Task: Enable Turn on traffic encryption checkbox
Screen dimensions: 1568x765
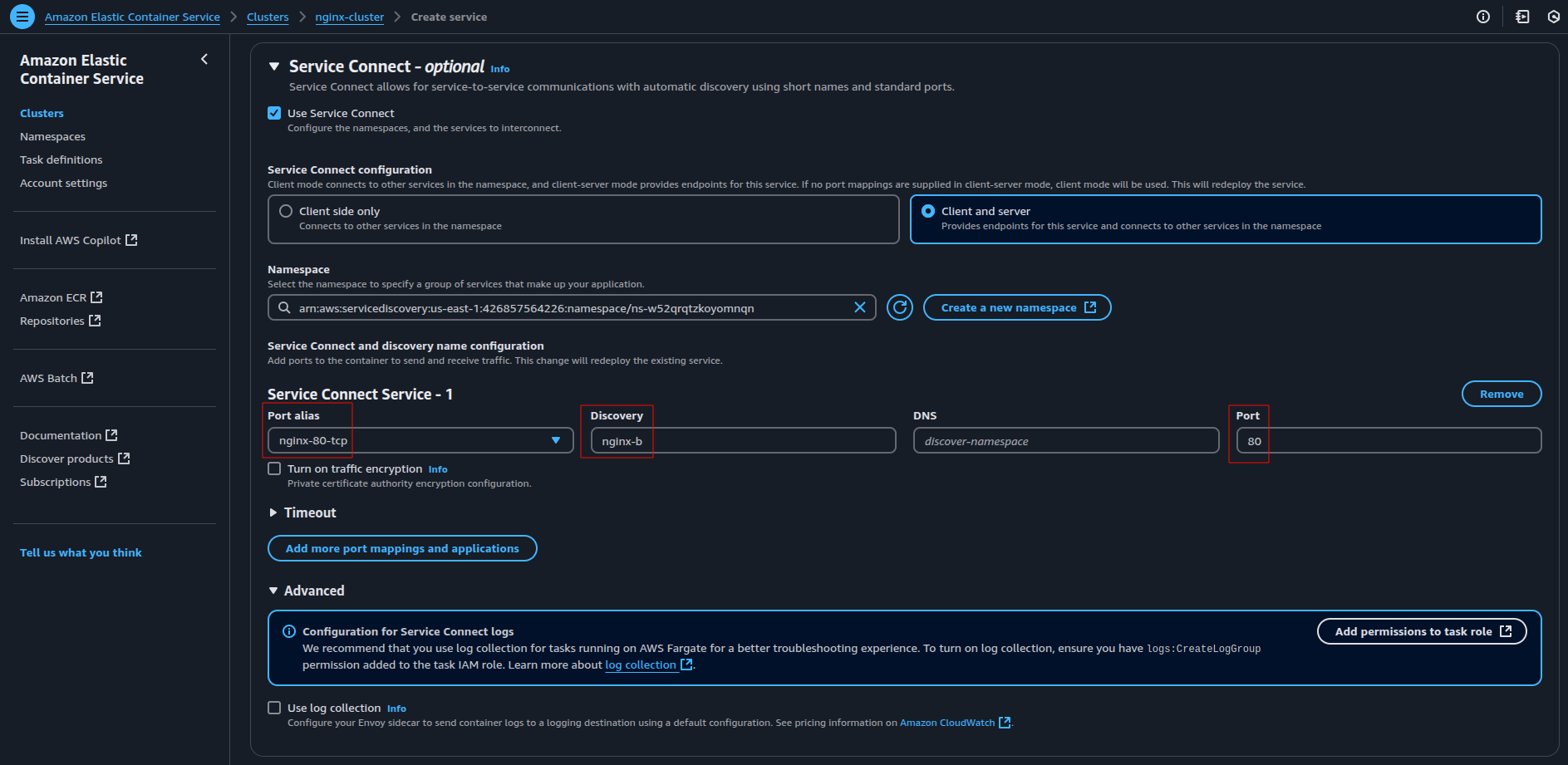Action: pos(274,468)
